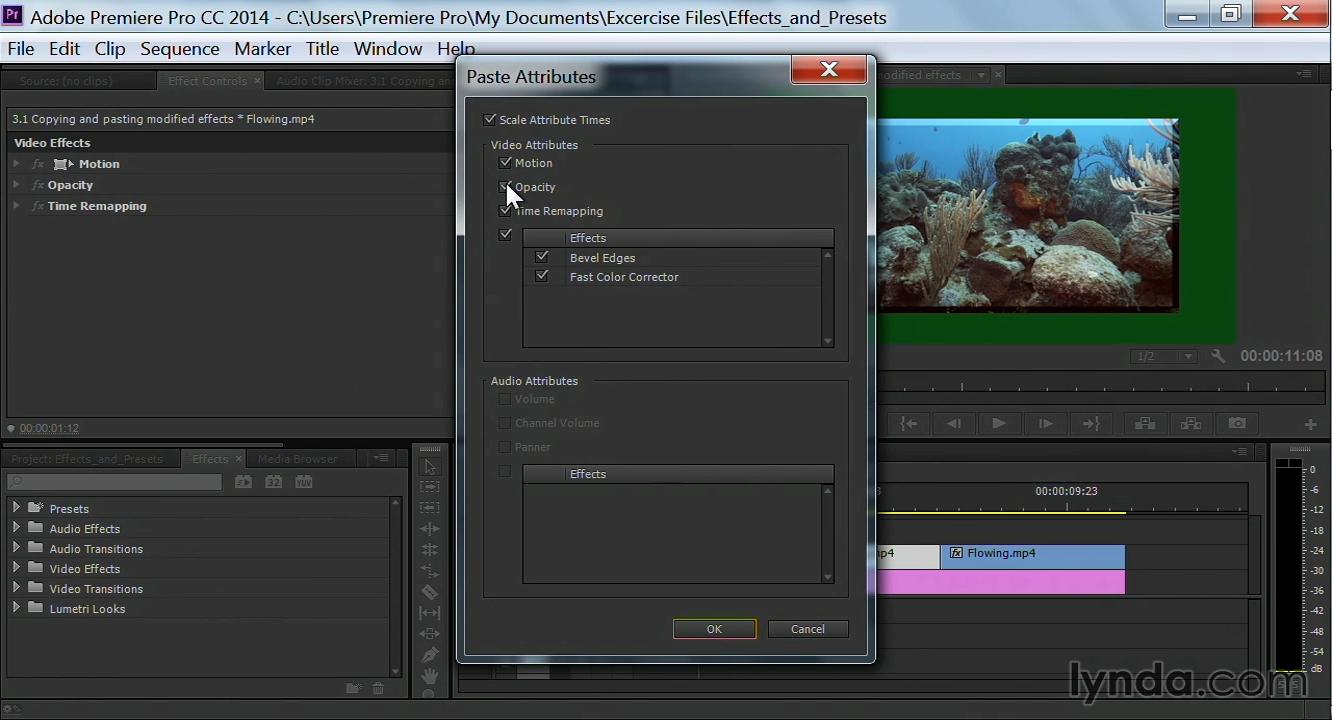1332x720 pixels.
Task: Uncheck the Motion video attribute
Action: [x=505, y=163]
